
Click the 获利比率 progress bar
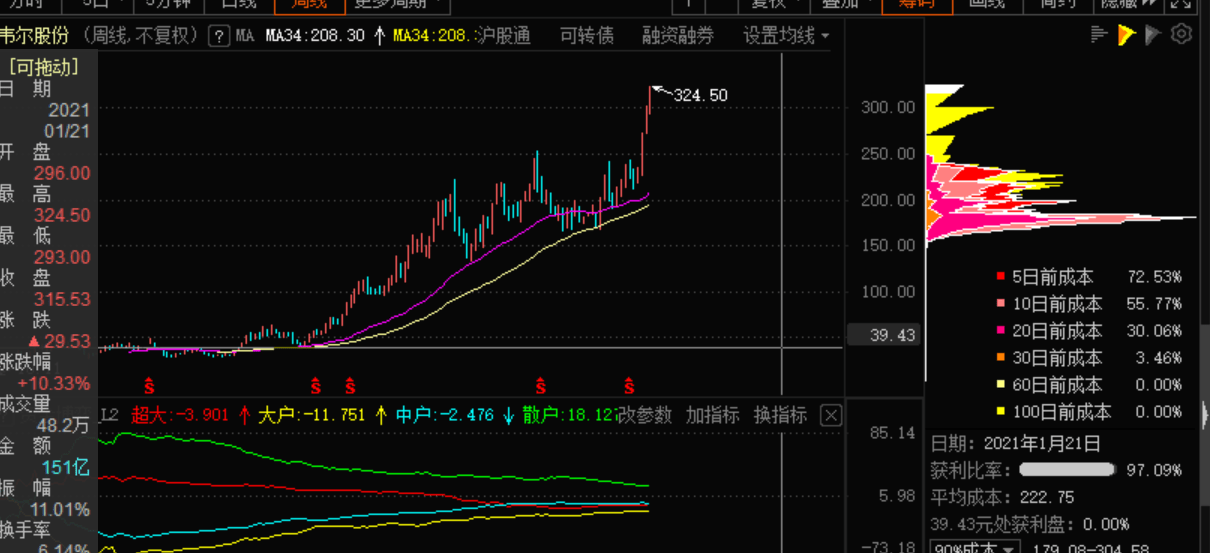click(1066, 469)
